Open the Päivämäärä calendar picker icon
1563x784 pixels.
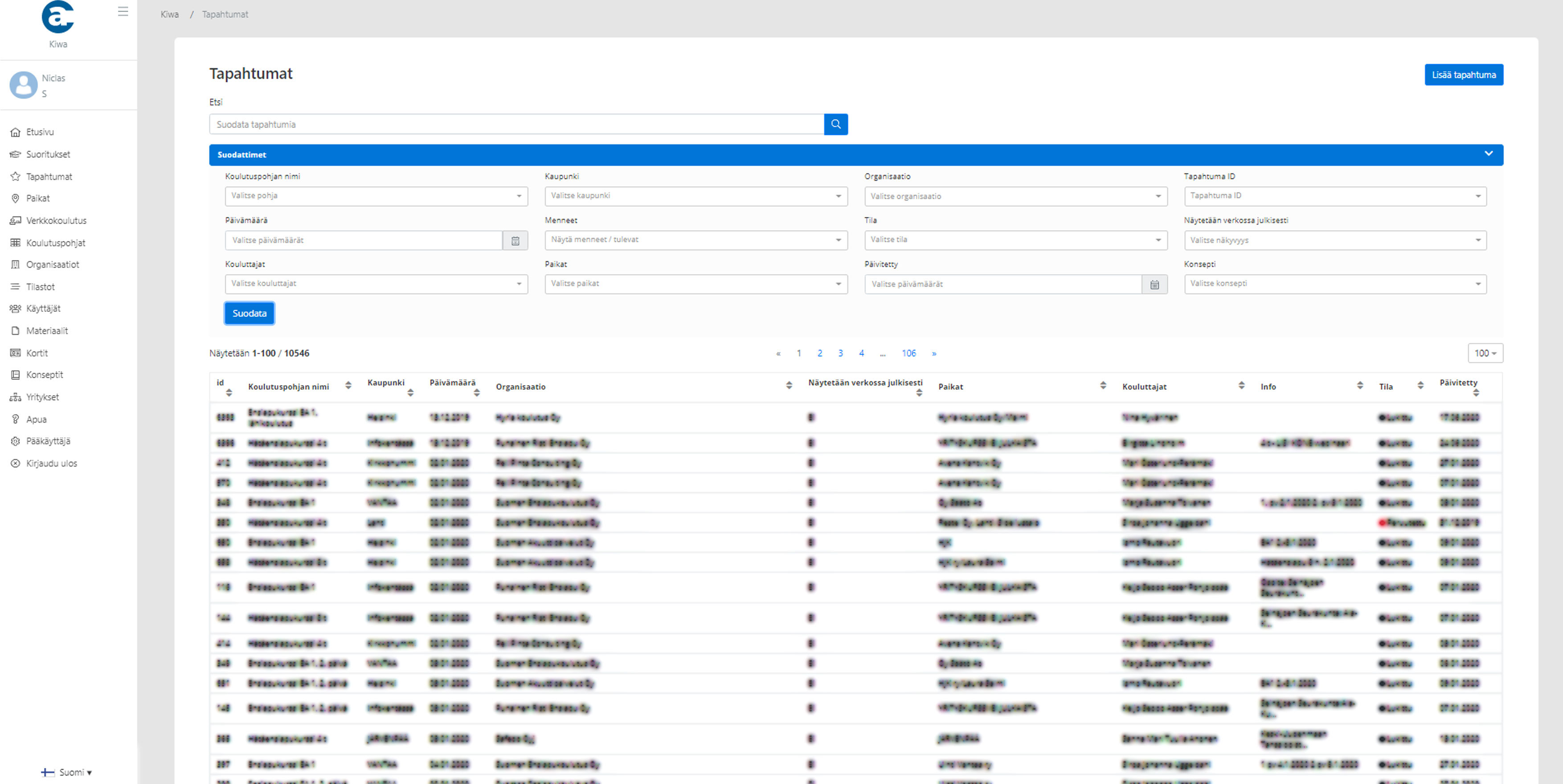515,240
